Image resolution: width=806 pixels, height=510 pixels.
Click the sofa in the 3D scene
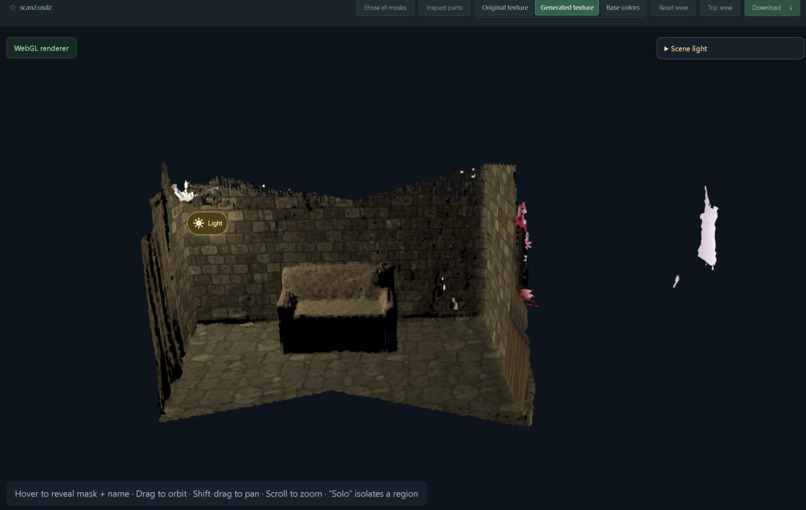pos(337,307)
